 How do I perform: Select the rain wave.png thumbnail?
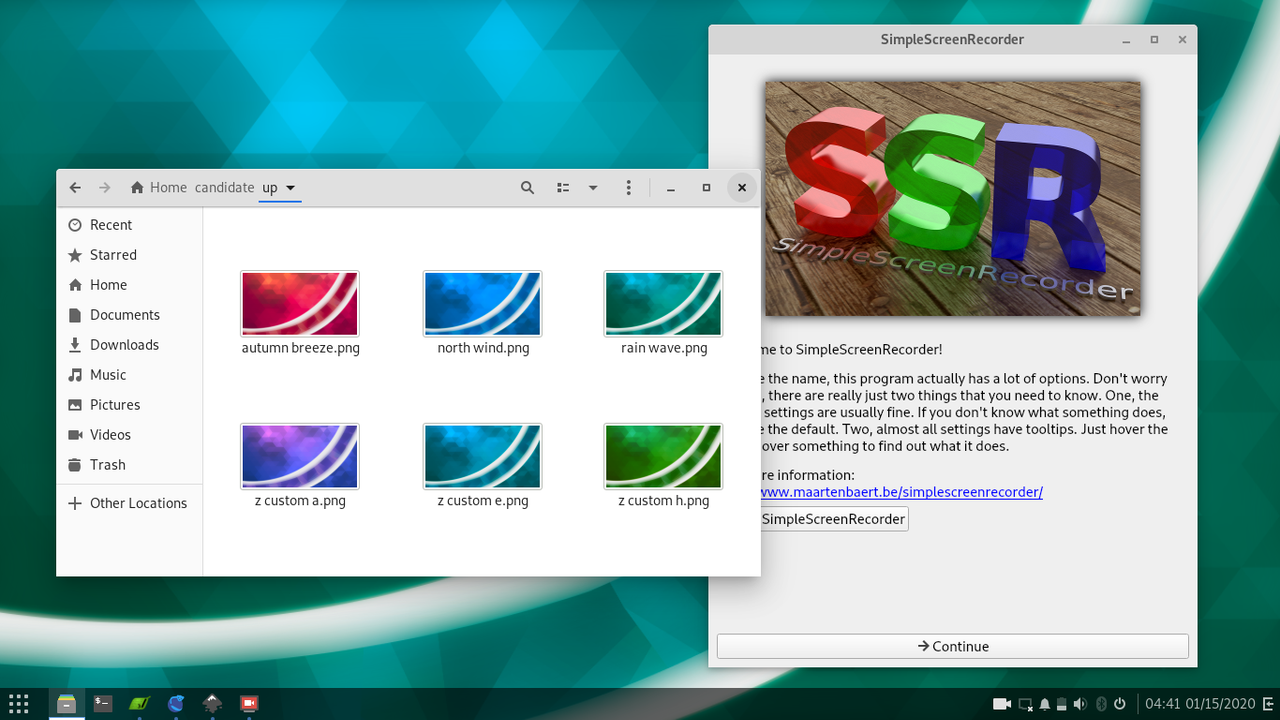coord(663,303)
